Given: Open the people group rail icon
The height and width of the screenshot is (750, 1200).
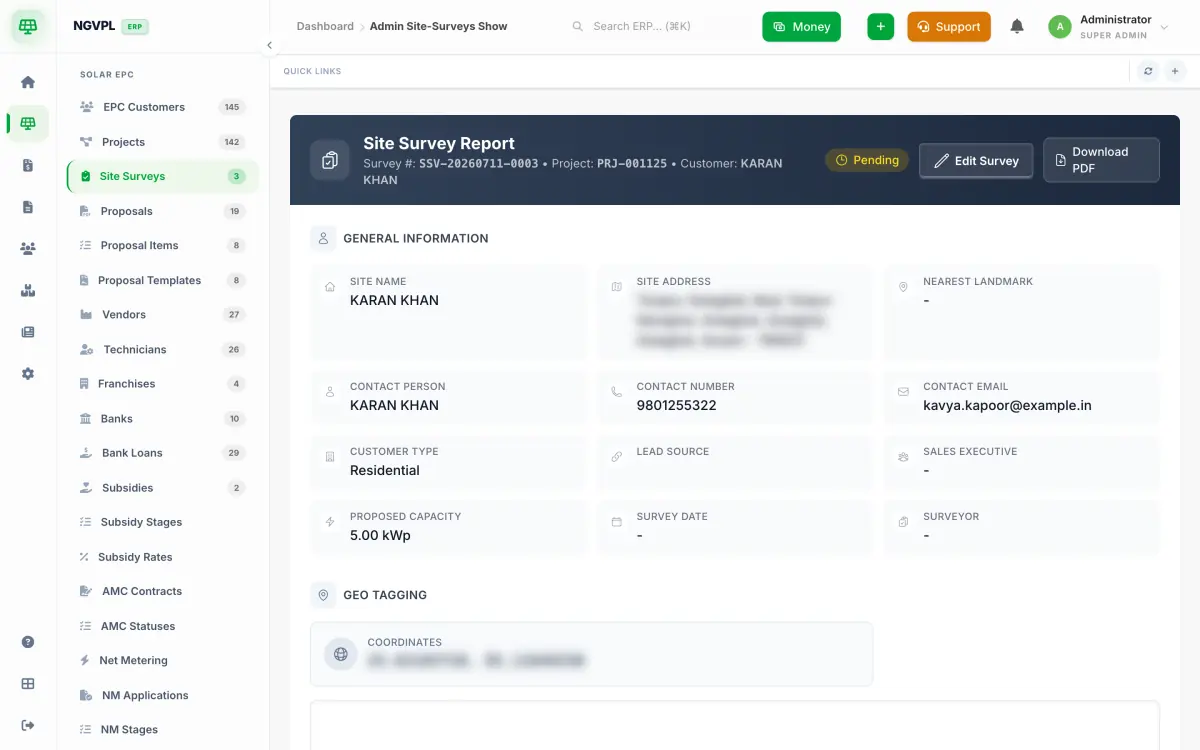Looking at the screenshot, I should 28,249.
